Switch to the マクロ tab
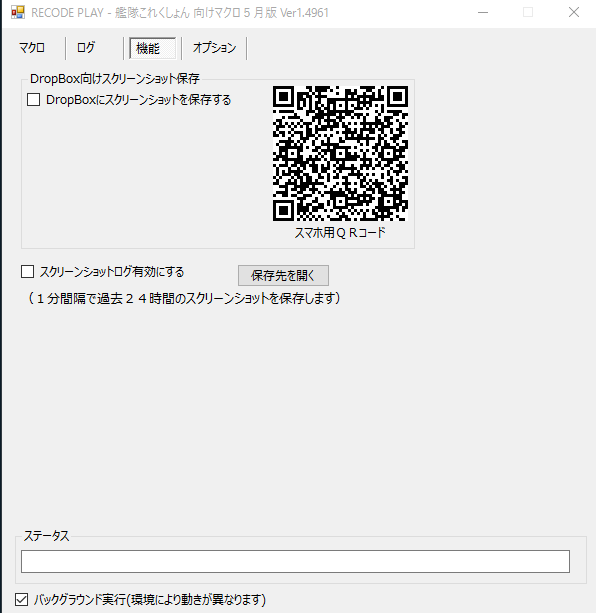 pos(32,48)
